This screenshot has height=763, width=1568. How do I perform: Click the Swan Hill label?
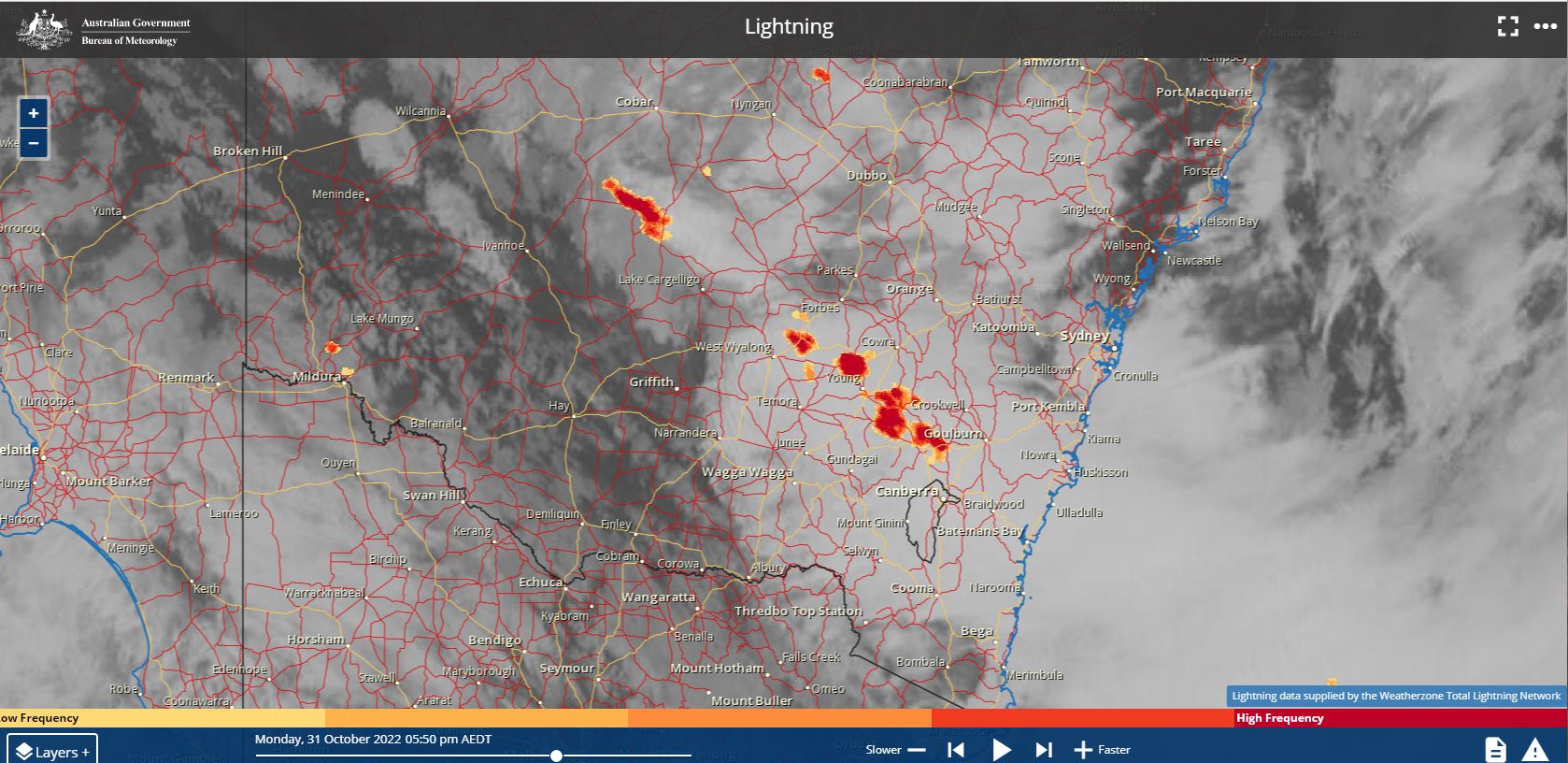[x=431, y=495]
